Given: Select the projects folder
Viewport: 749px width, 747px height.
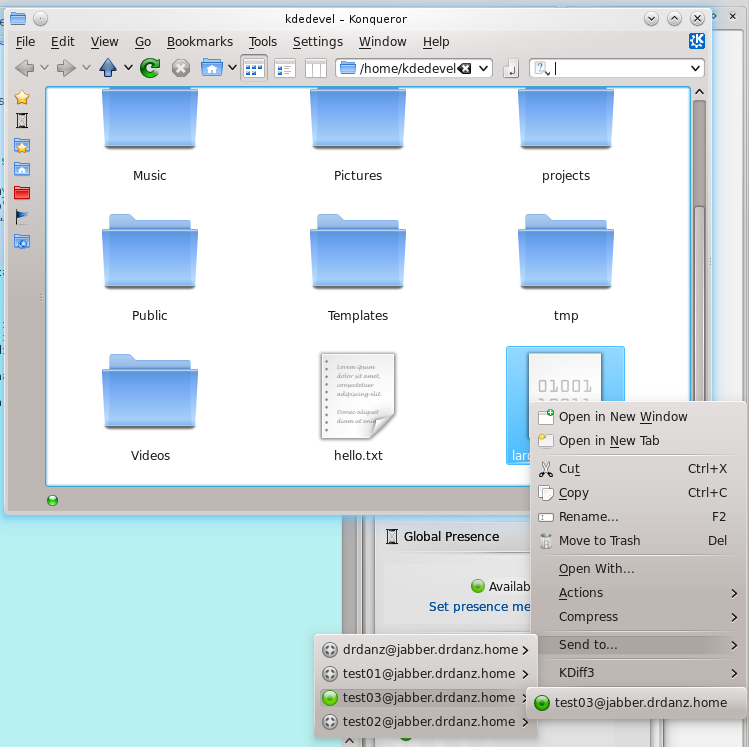Looking at the screenshot, I should coord(566,136).
